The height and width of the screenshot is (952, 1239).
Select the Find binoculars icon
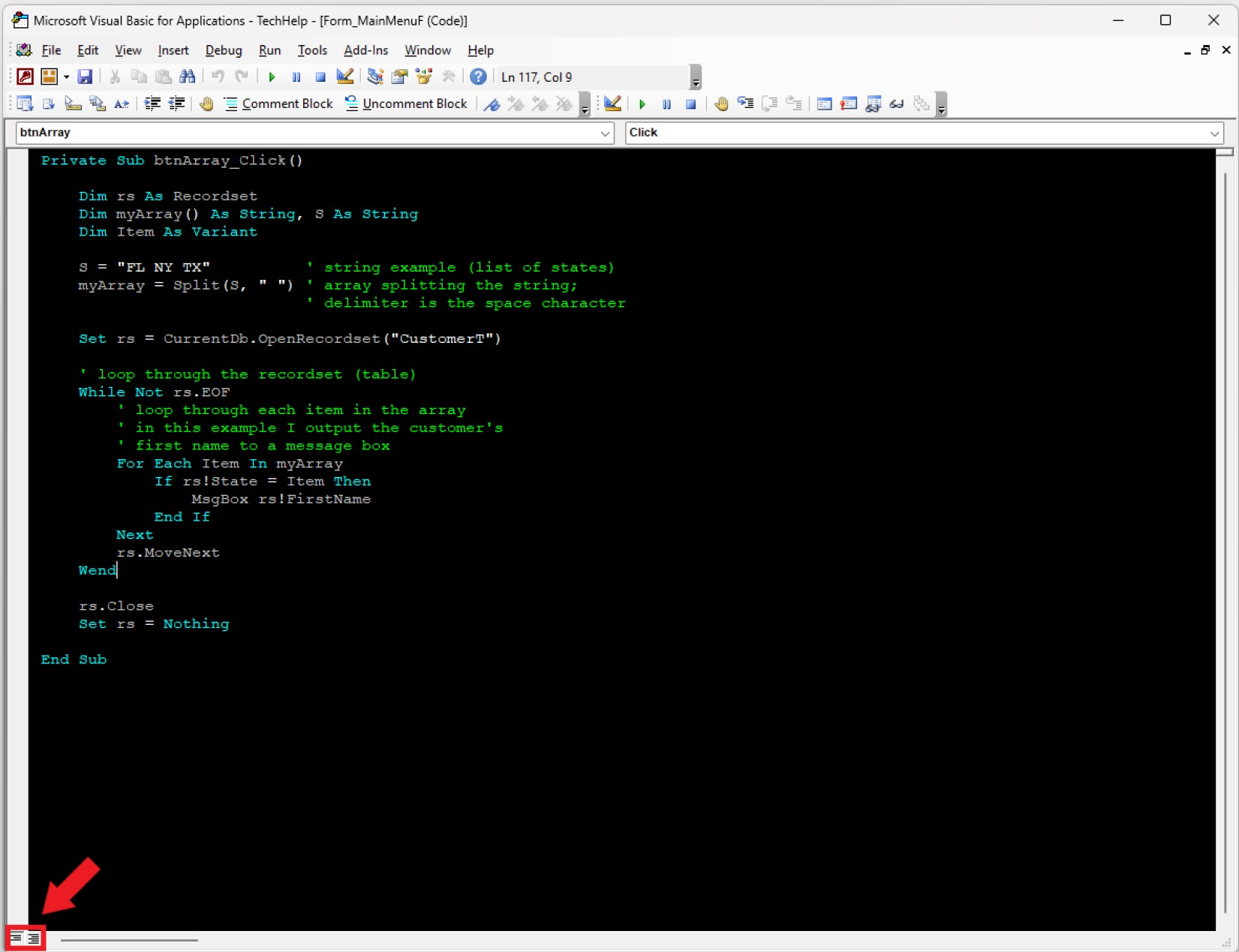click(188, 77)
